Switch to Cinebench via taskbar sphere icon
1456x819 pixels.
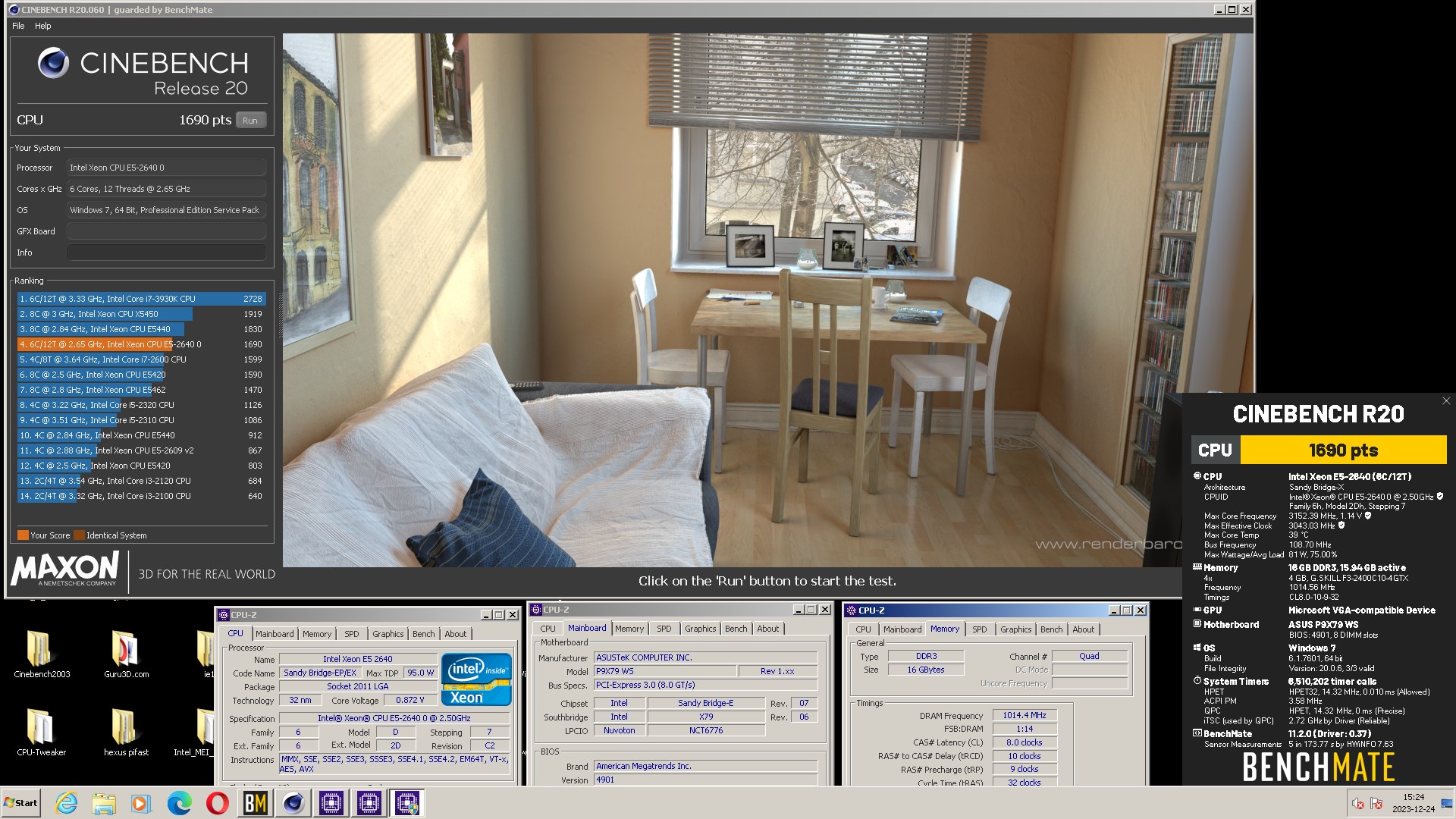tap(293, 803)
